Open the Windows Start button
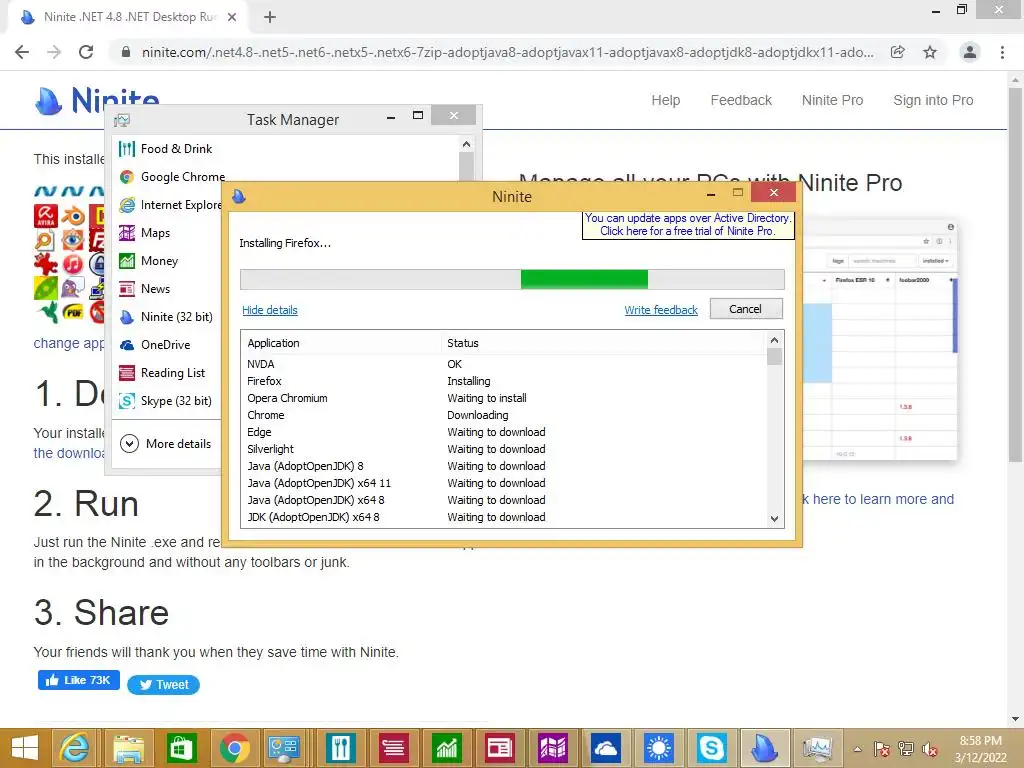This screenshot has width=1024, height=768. click(x=25, y=748)
